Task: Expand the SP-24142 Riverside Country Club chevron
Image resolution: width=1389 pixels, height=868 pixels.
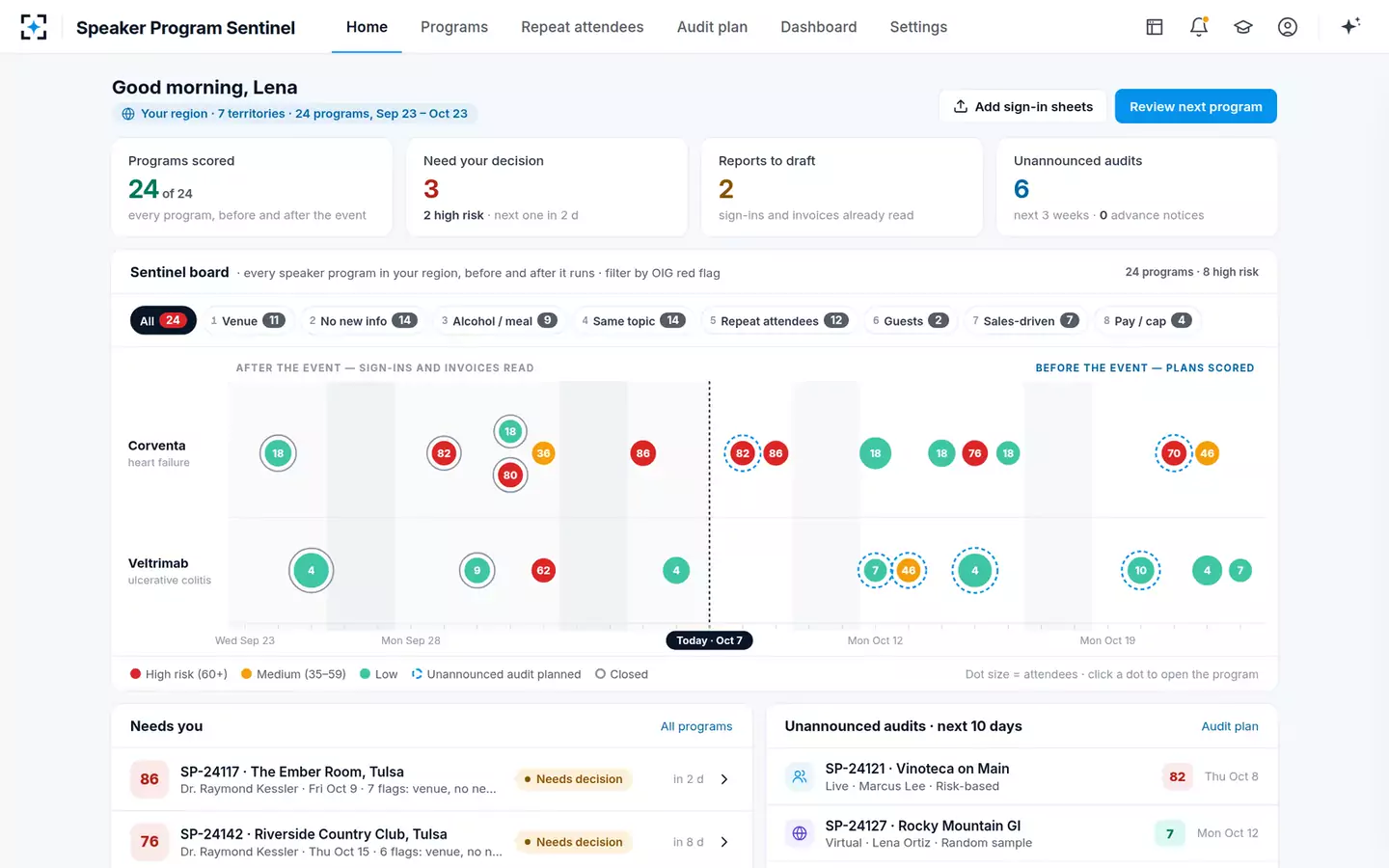Action: [724, 842]
